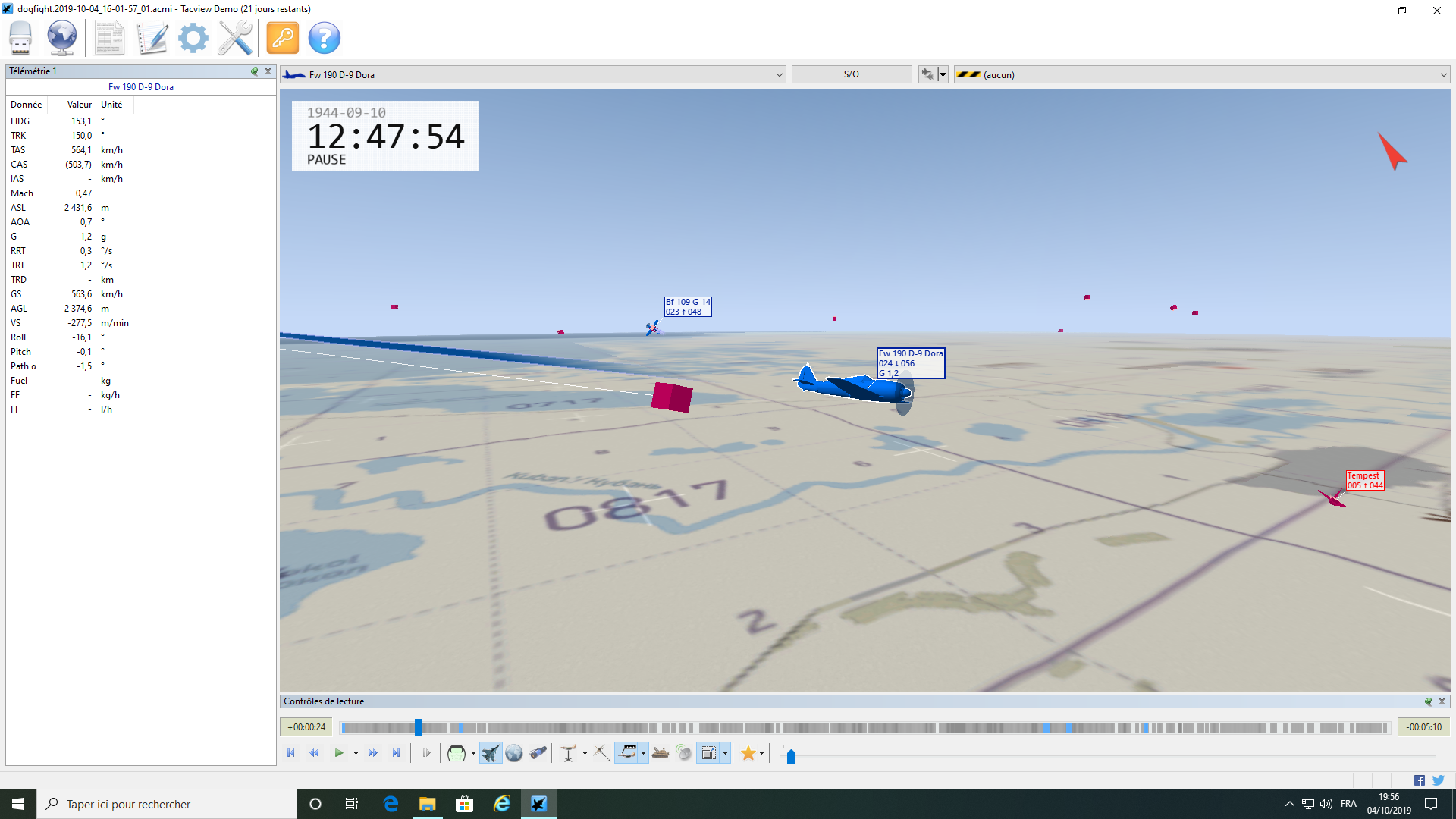Open the blue question mark help icon
Viewport: 1456px width, 819px height.
click(325, 37)
